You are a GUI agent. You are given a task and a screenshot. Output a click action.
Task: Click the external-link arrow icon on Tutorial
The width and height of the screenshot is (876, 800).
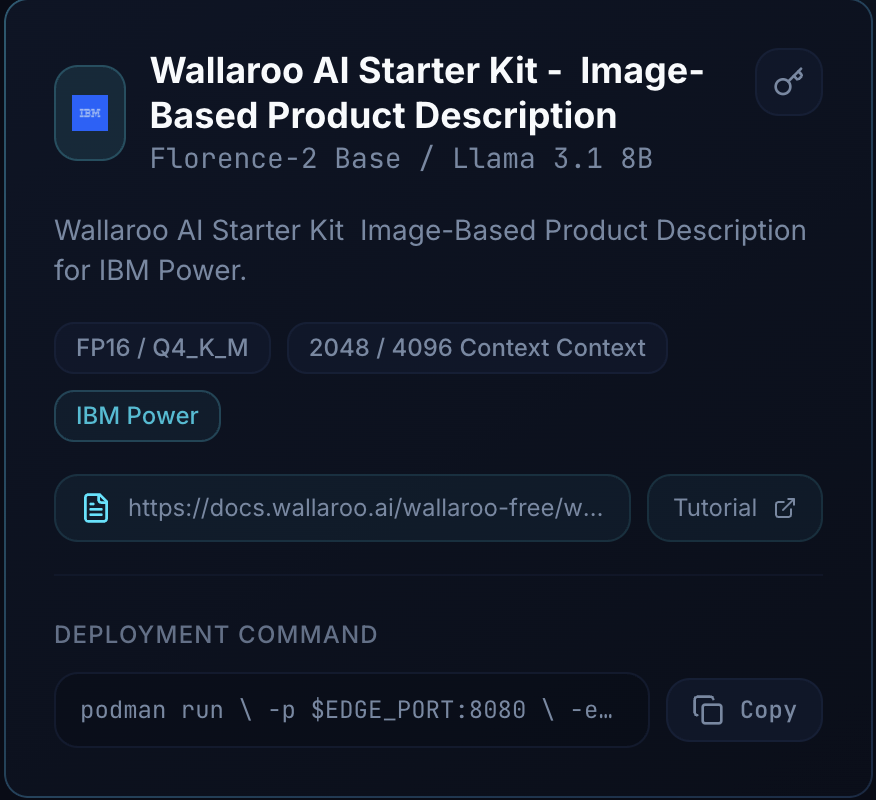point(785,508)
